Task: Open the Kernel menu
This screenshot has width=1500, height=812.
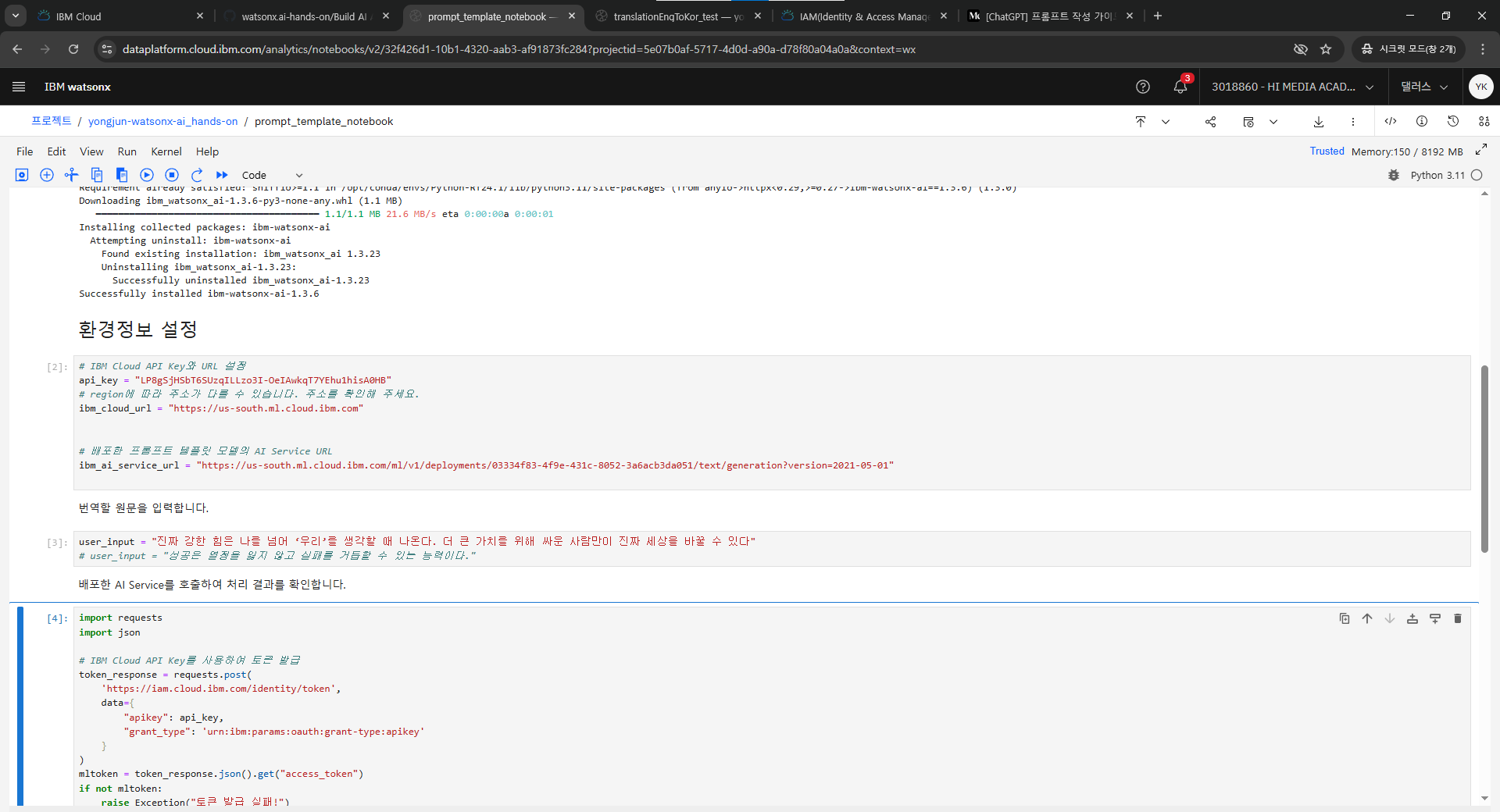Action: click(166, 151)
